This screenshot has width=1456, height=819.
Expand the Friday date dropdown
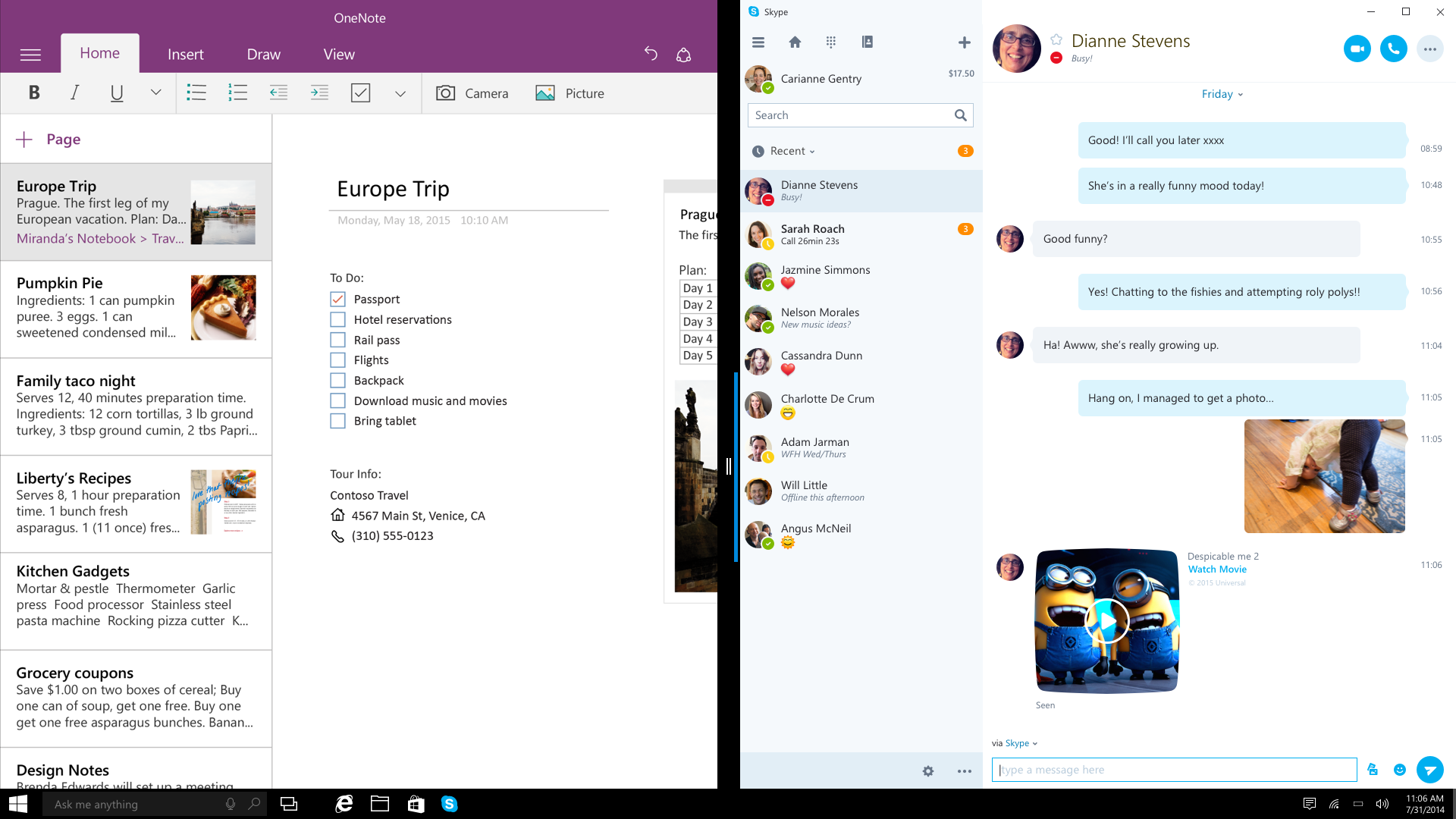(x=1222, y=94)
